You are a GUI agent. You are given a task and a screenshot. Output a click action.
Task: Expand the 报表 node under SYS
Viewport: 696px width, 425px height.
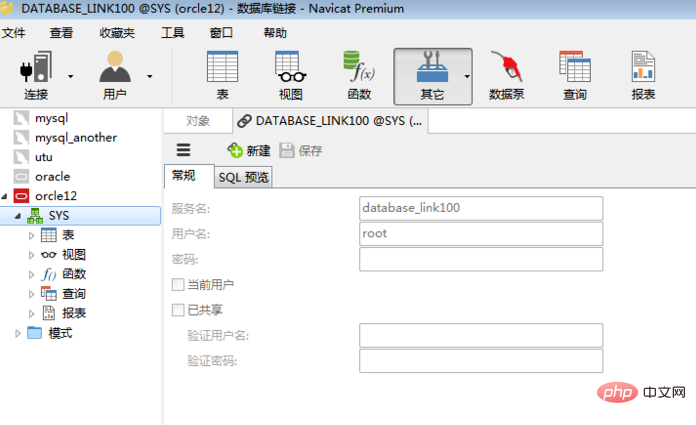coord(31,314)
